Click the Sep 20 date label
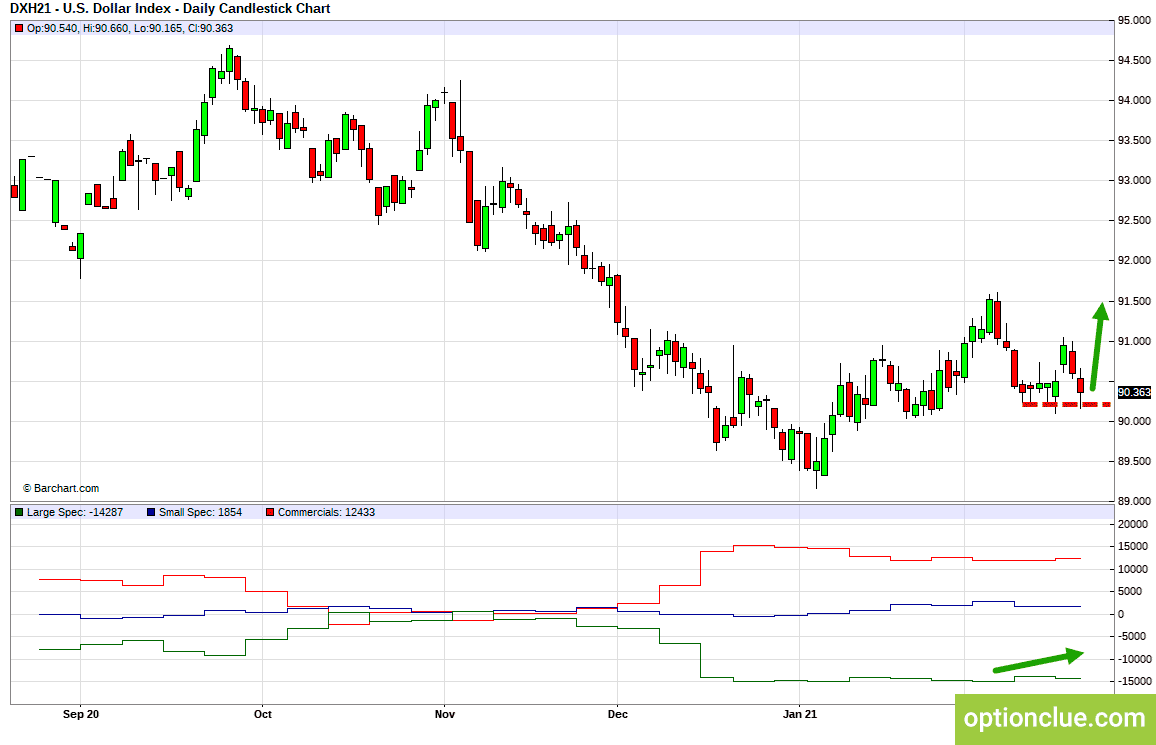Image resolution: width=1156 pixels, height=745 pixels. [80, 714]
